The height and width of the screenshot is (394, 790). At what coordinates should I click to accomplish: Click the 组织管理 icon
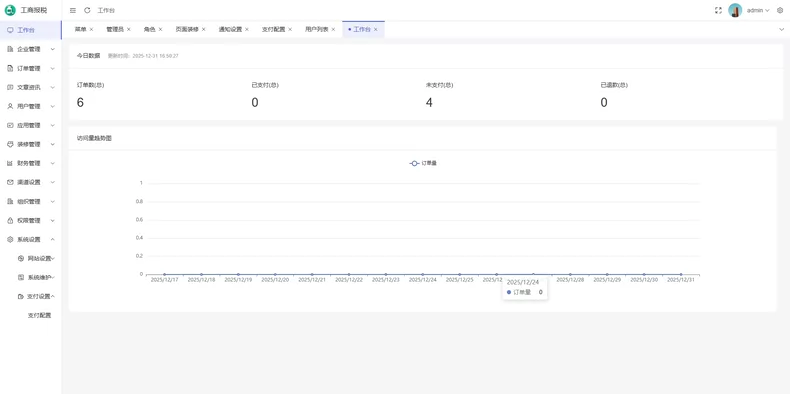click(x=10, y=202)
